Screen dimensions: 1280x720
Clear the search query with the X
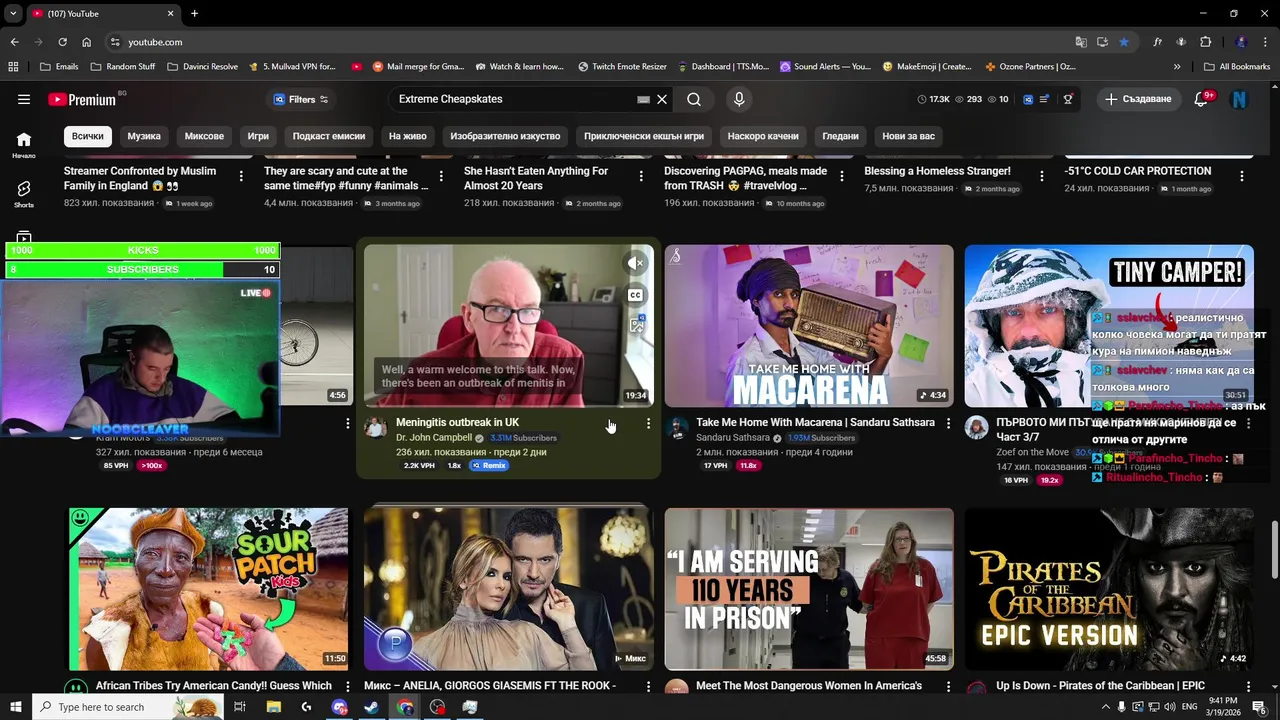661,99
